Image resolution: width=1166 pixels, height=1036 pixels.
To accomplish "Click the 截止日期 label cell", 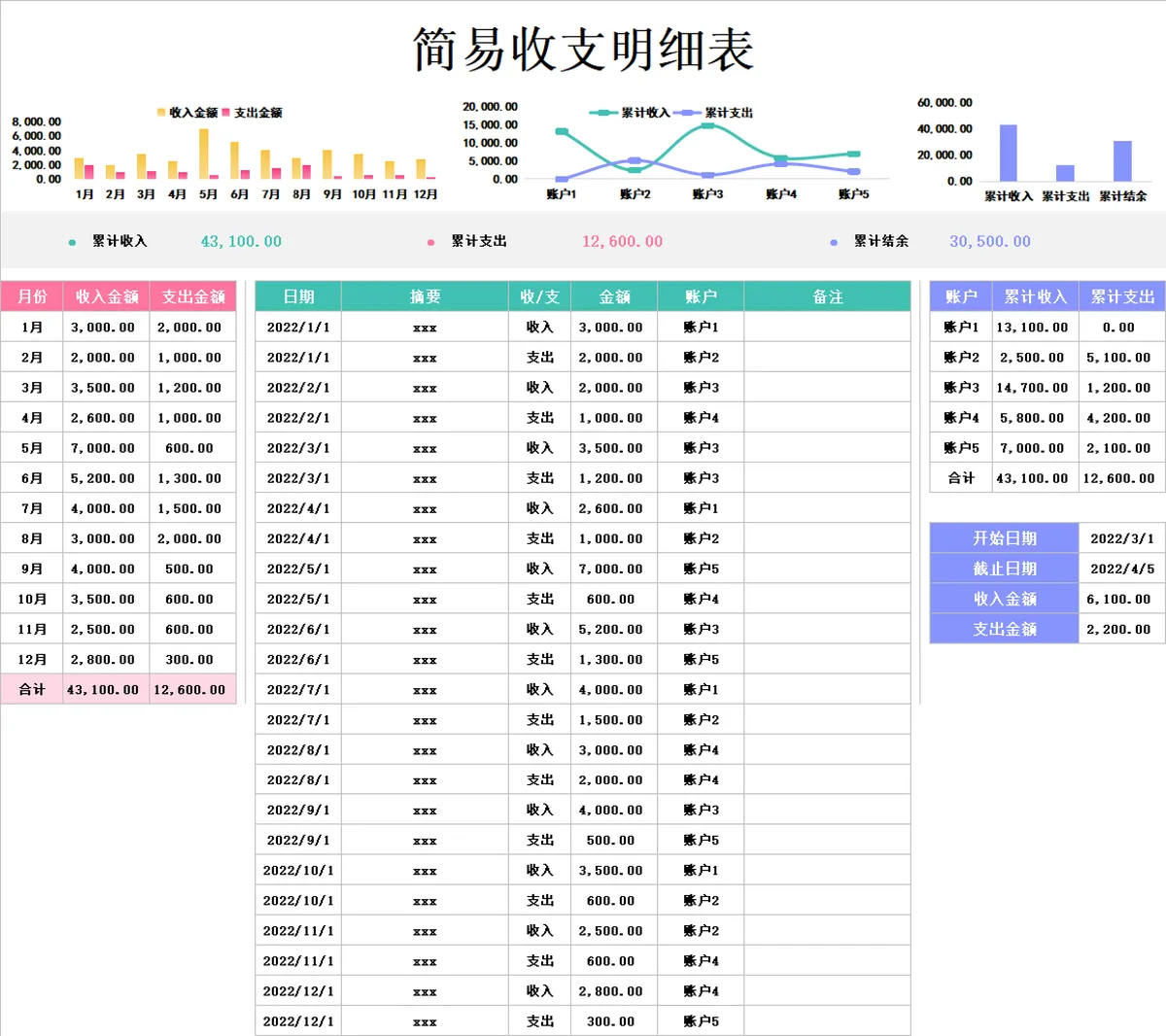I will [x=1005, y=569].
